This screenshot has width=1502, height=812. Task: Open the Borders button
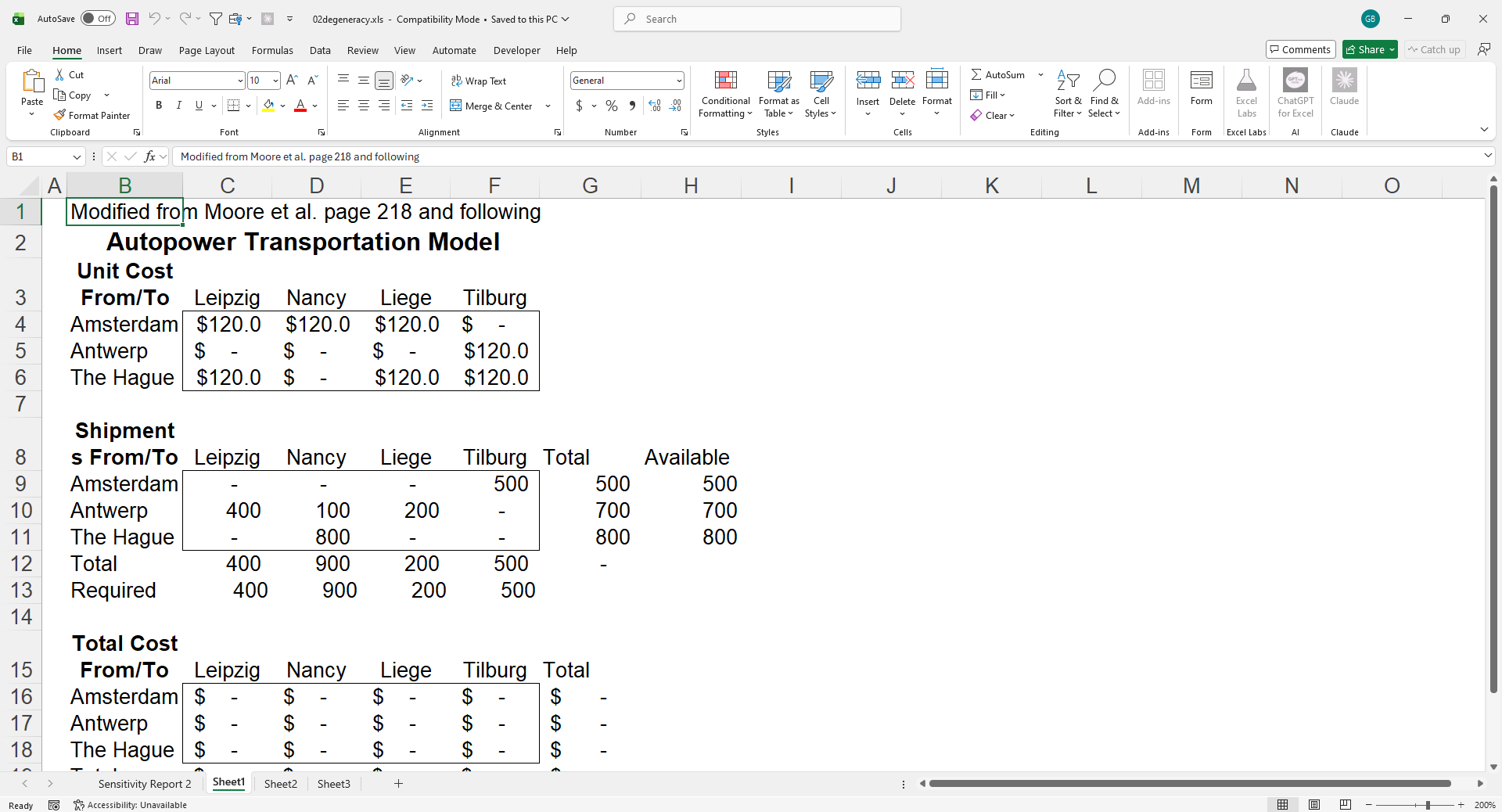pos(233,106)
